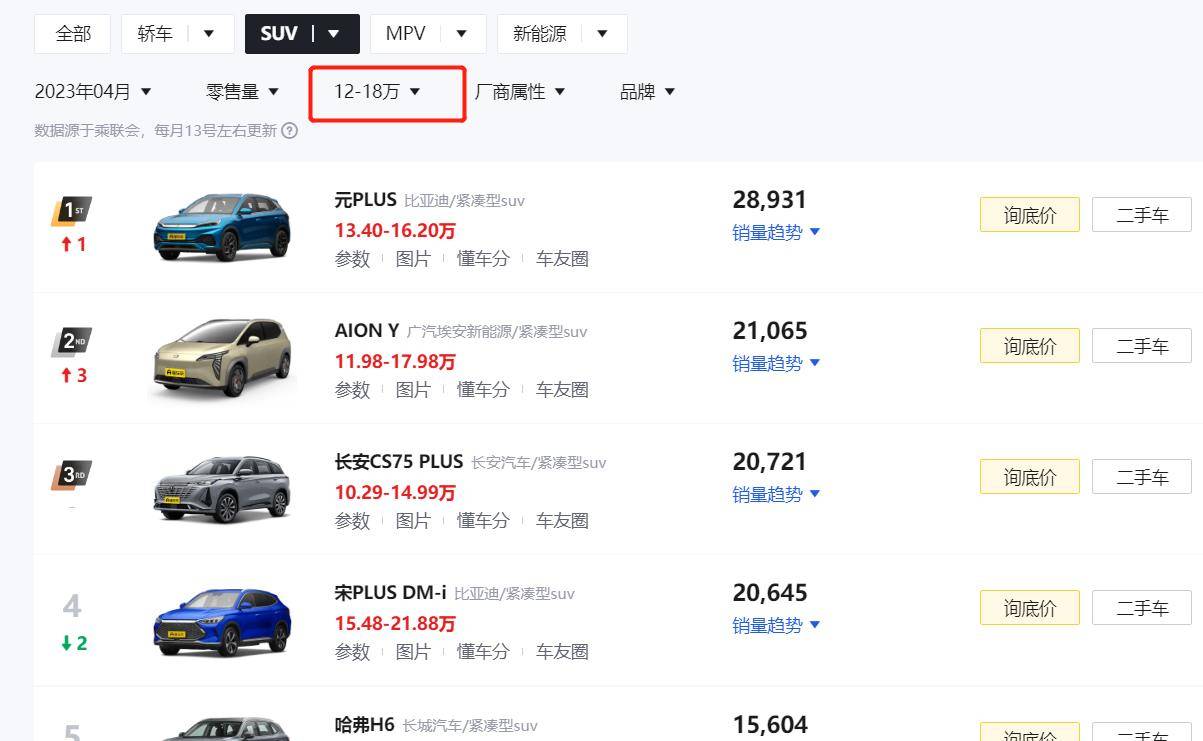The height and width of the screenshot is (741, 1203).
Task: View 图片 for 宋PLUS DM-i
Action: click(415, 651)
